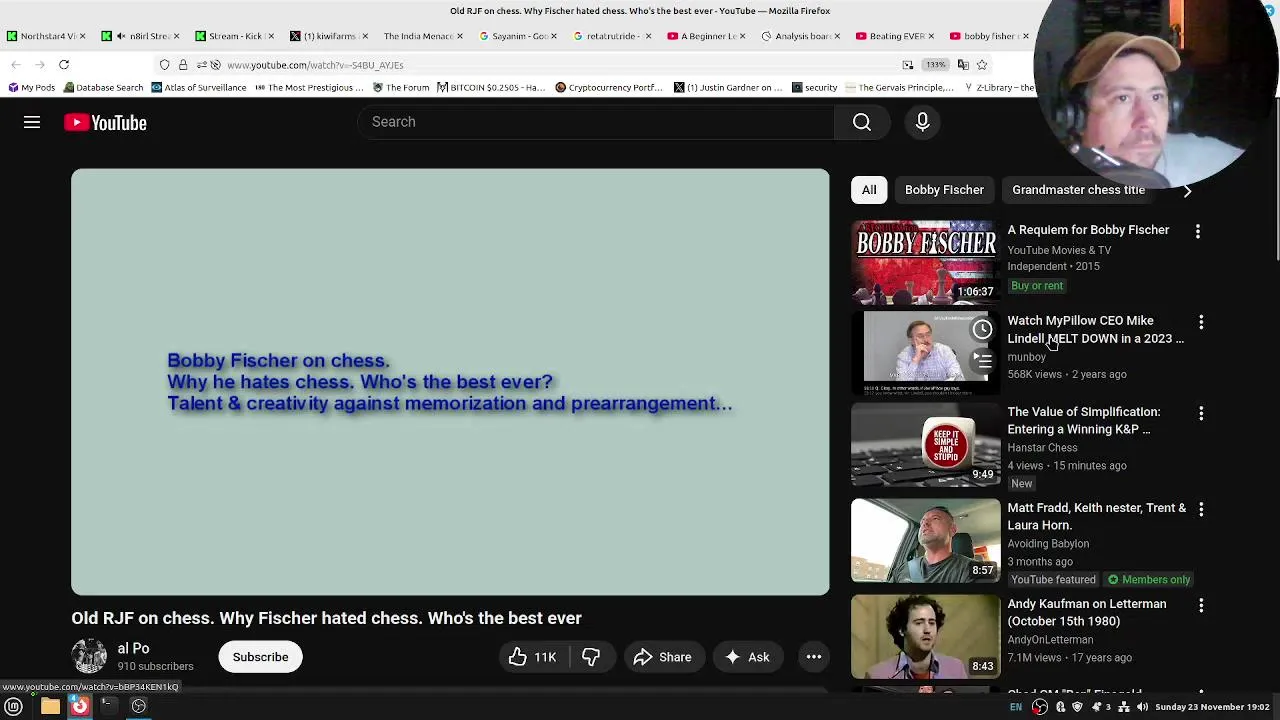Open Database Search bookmark
This screenshot has width=1280, height=720.
(x=103, y=87)
